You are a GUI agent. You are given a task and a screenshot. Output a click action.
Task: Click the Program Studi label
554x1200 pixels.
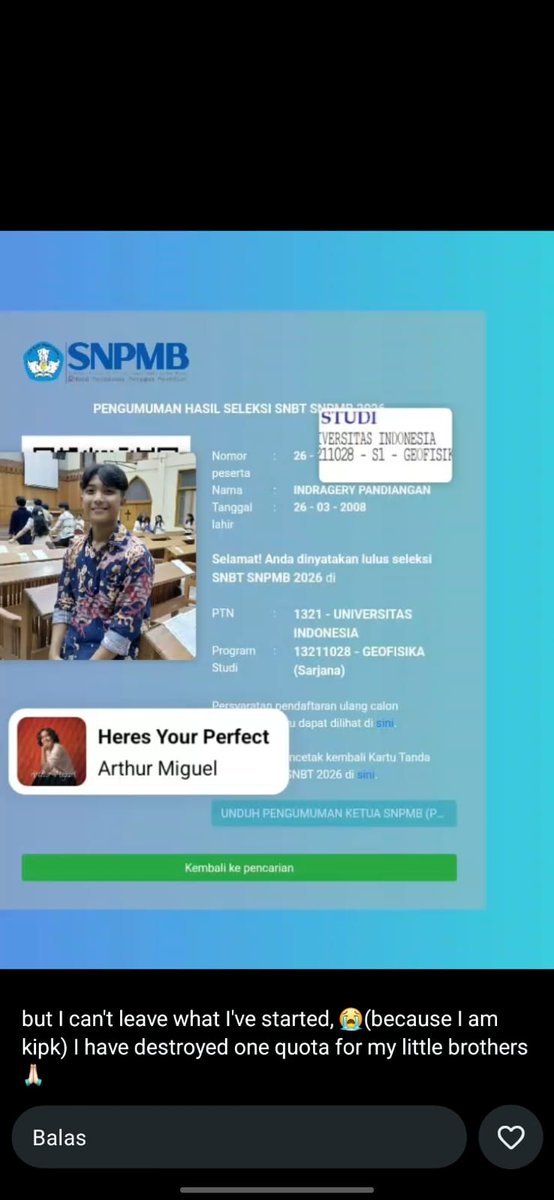[233, 659]
